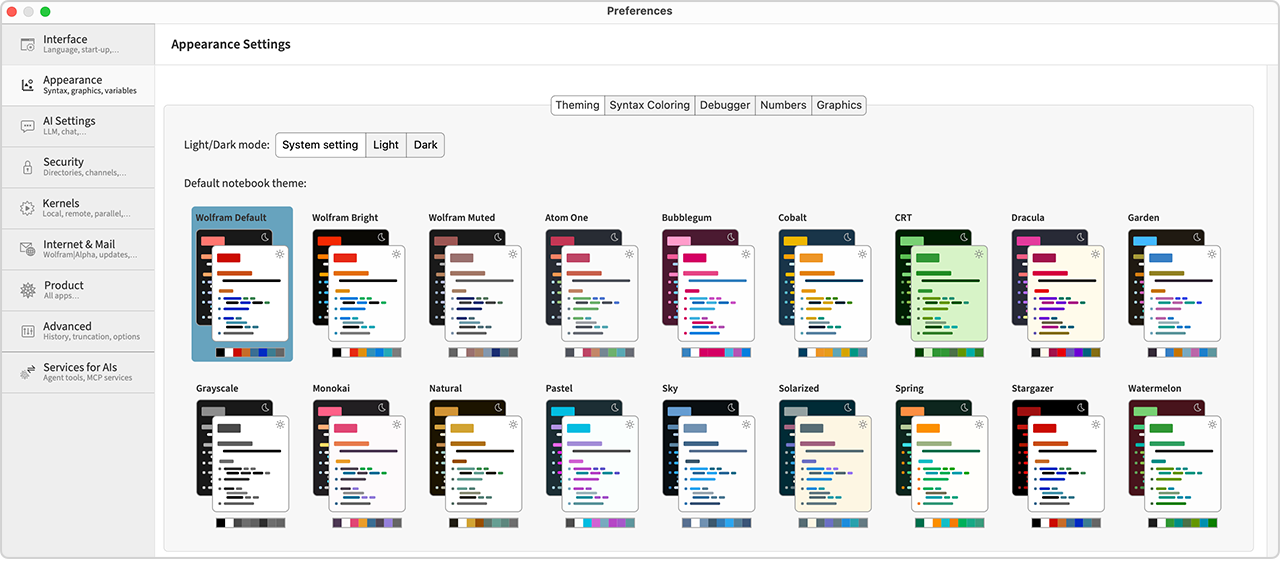Click the Cobalt theme name label
This screenshot has height=561, width=1280.
tap(792, 218)
